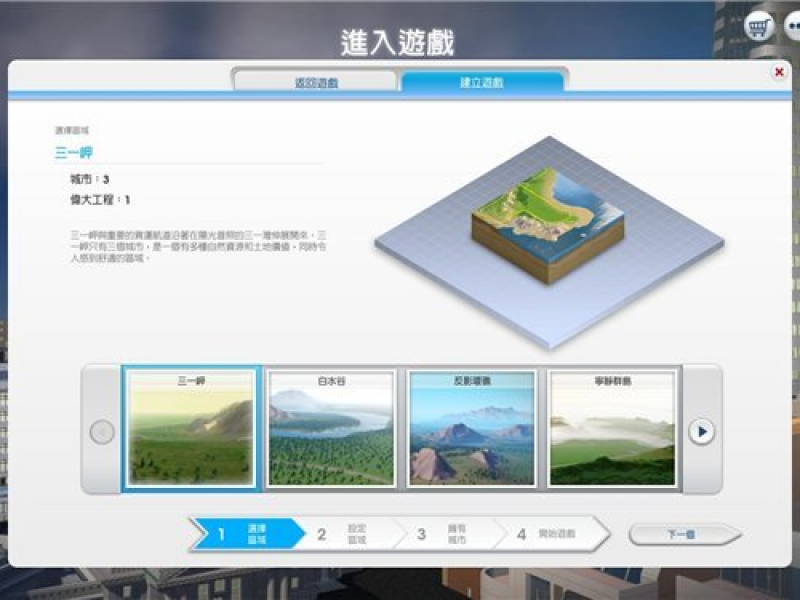
Task: Select the 反影環礁 region thumbnail
Action: [472, 429]
